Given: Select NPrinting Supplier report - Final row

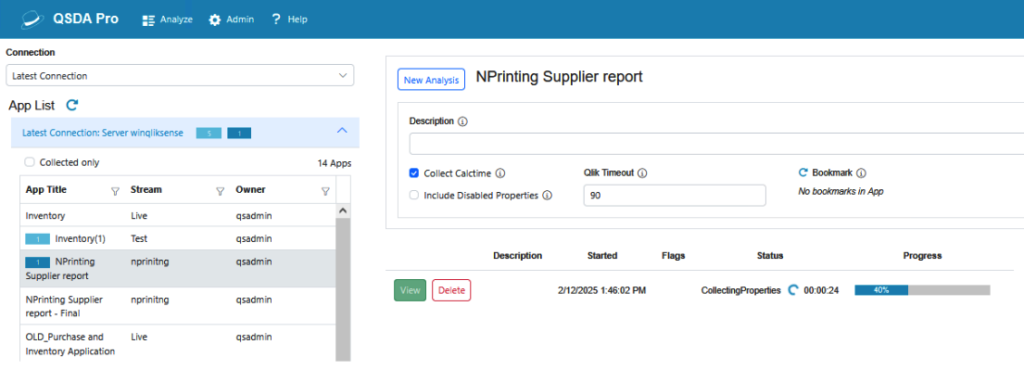Looking at the screenshot, I should click(x=178, y=306).
